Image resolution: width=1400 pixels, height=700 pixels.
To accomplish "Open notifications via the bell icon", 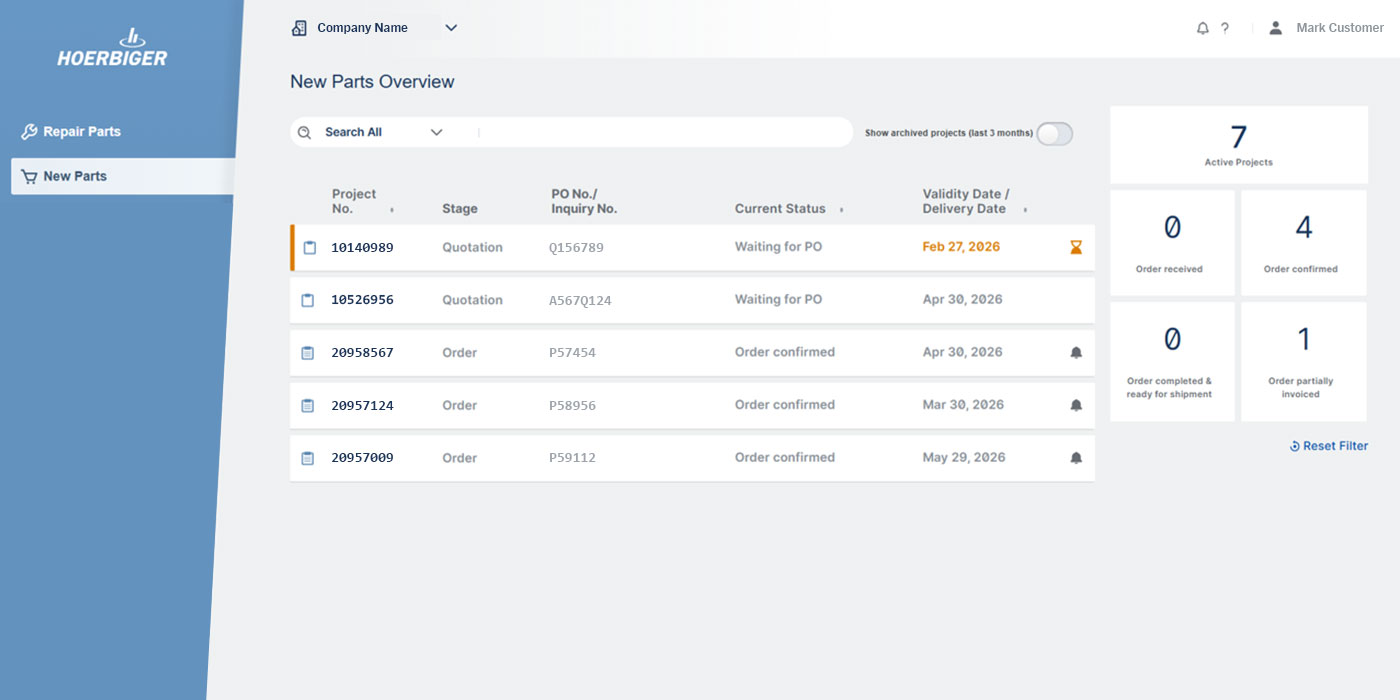I will click(1202, 28).
